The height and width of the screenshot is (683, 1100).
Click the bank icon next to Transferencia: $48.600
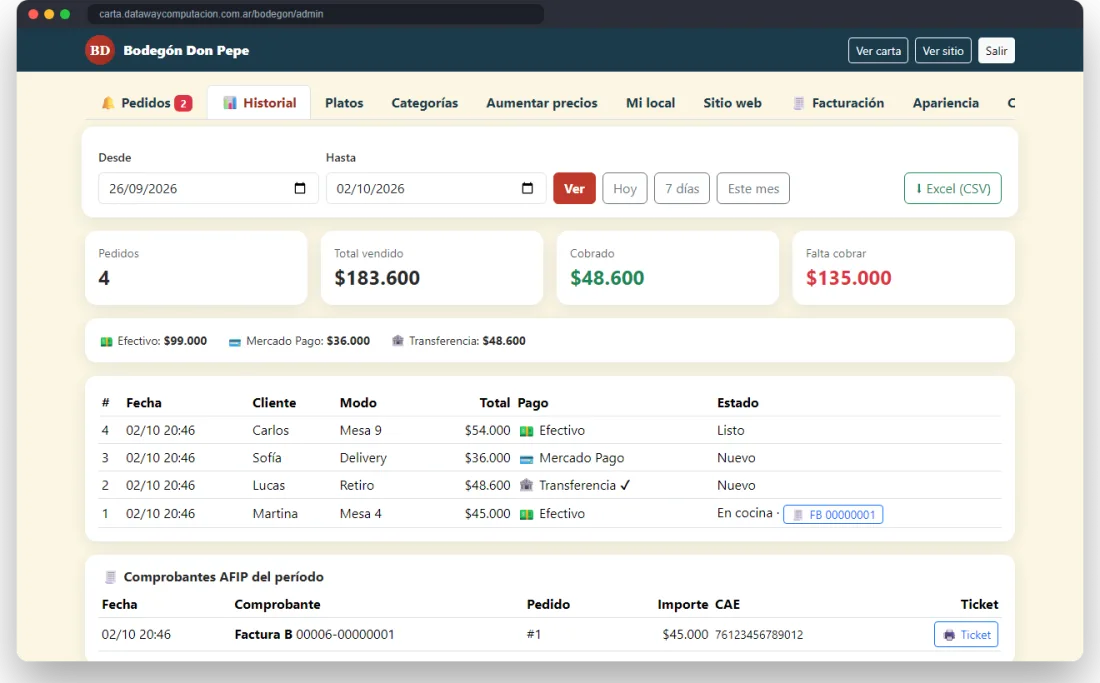(x=398, y=341)
